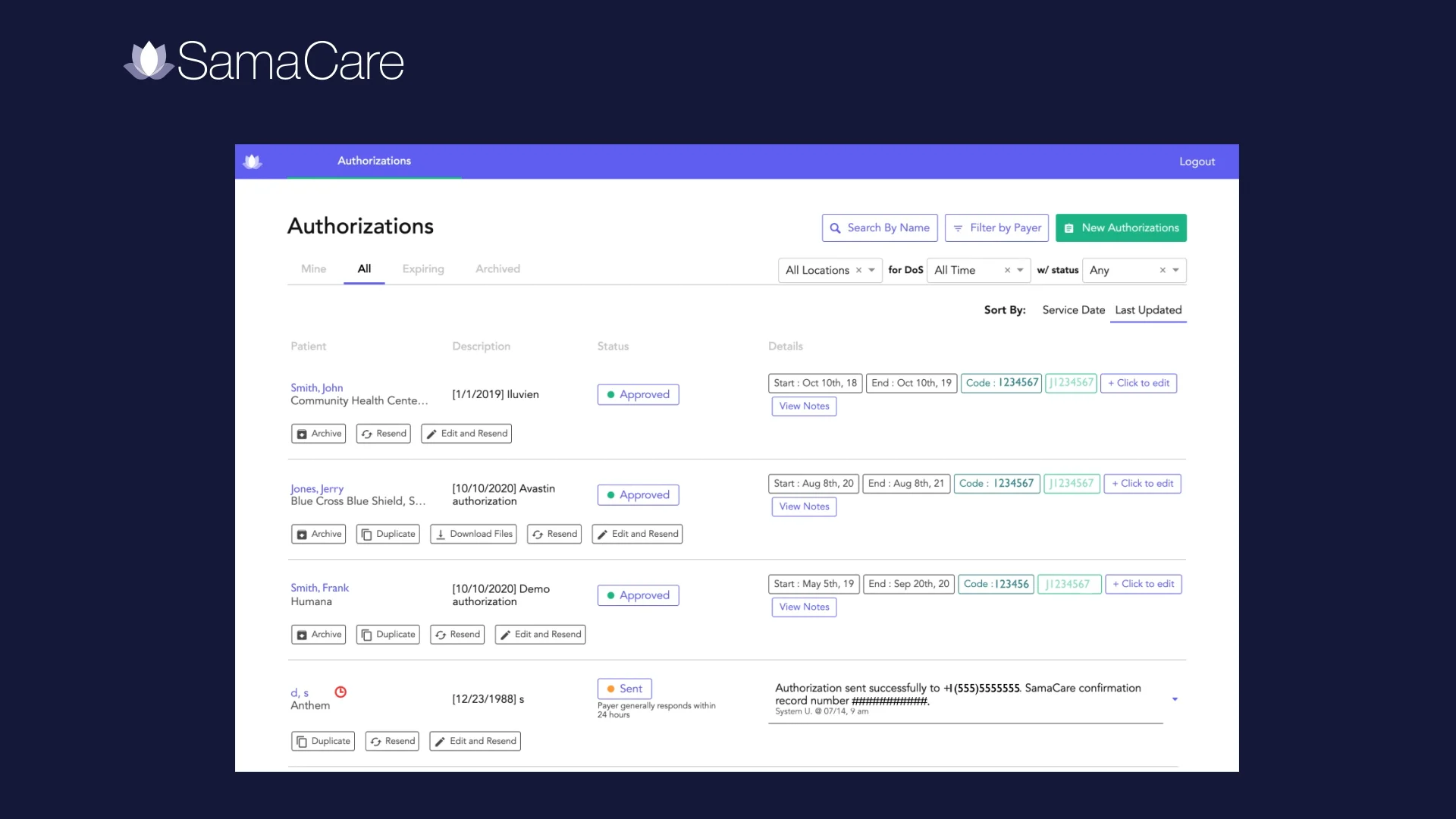Select the Archive icon on Smith, John's row
1456x819 pixels.
pyautogui.click(x=303, y=433)
